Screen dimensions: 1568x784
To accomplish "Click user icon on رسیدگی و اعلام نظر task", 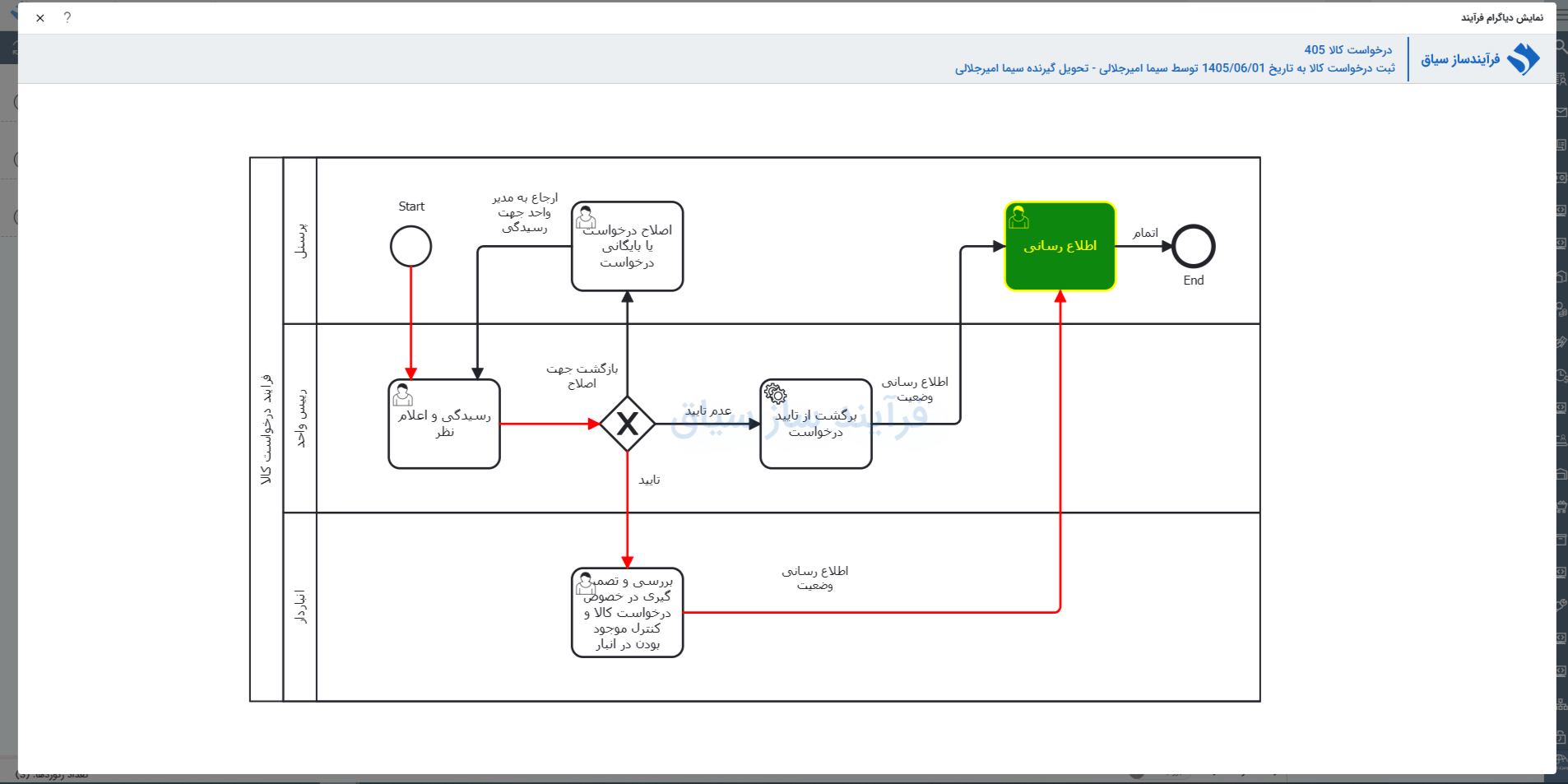I will 402,395.
